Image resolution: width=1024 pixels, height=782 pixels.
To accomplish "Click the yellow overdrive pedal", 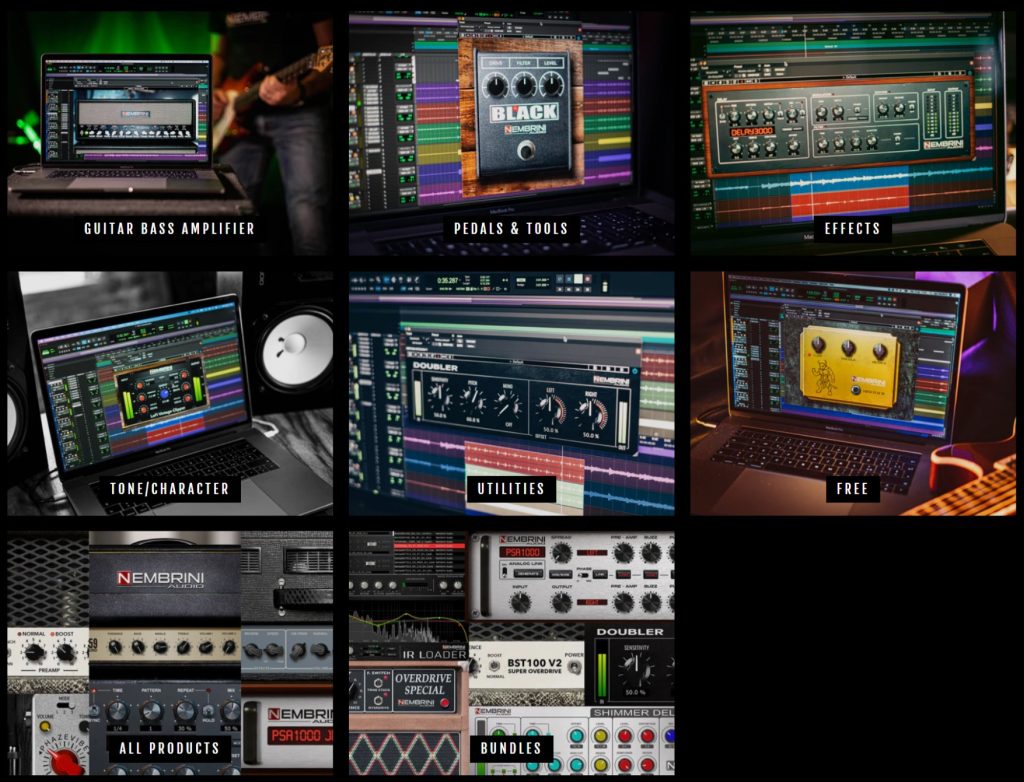I will click(849, 367).
